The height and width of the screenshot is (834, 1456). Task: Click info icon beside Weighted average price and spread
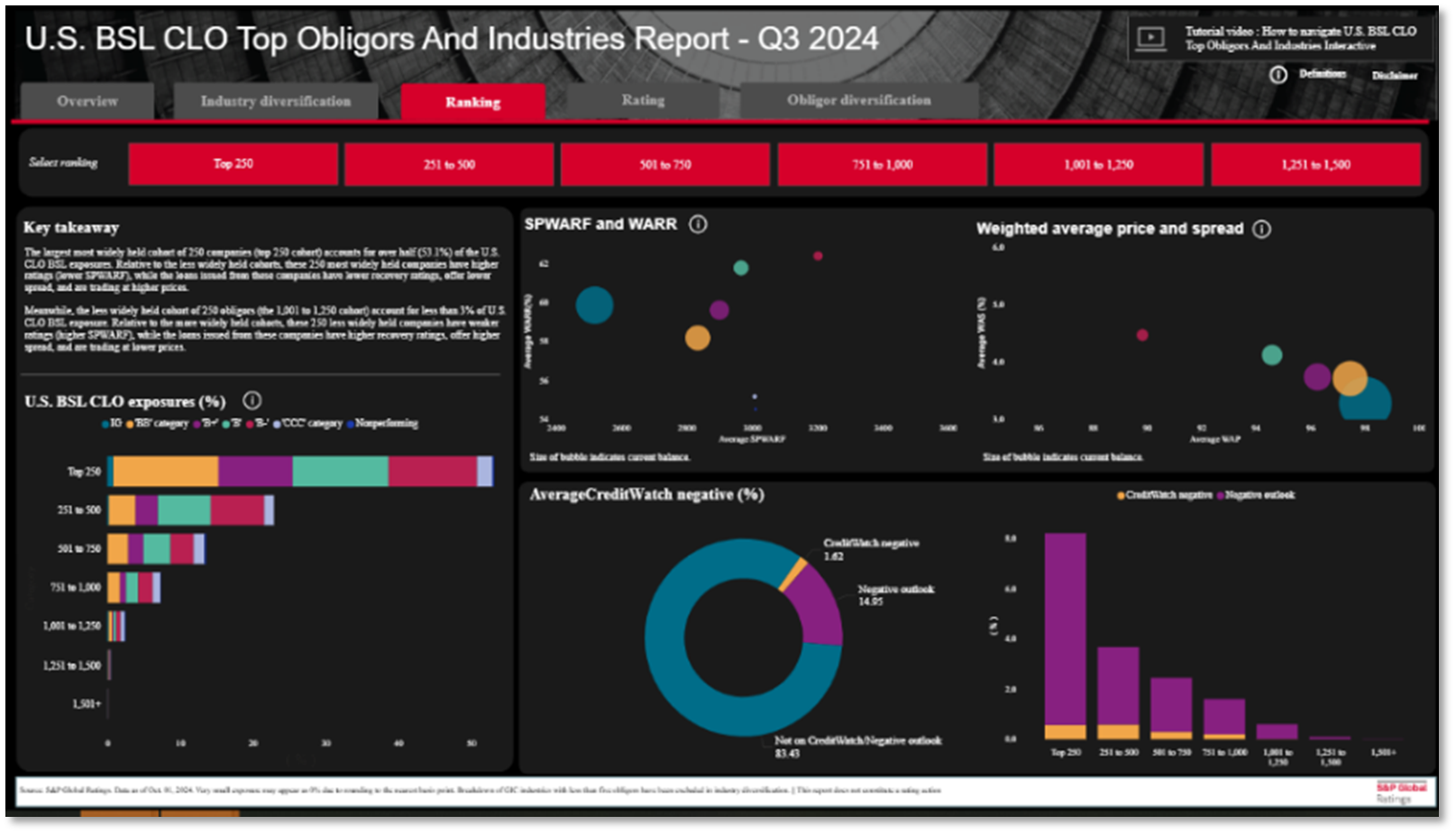tap(1262, 229)
